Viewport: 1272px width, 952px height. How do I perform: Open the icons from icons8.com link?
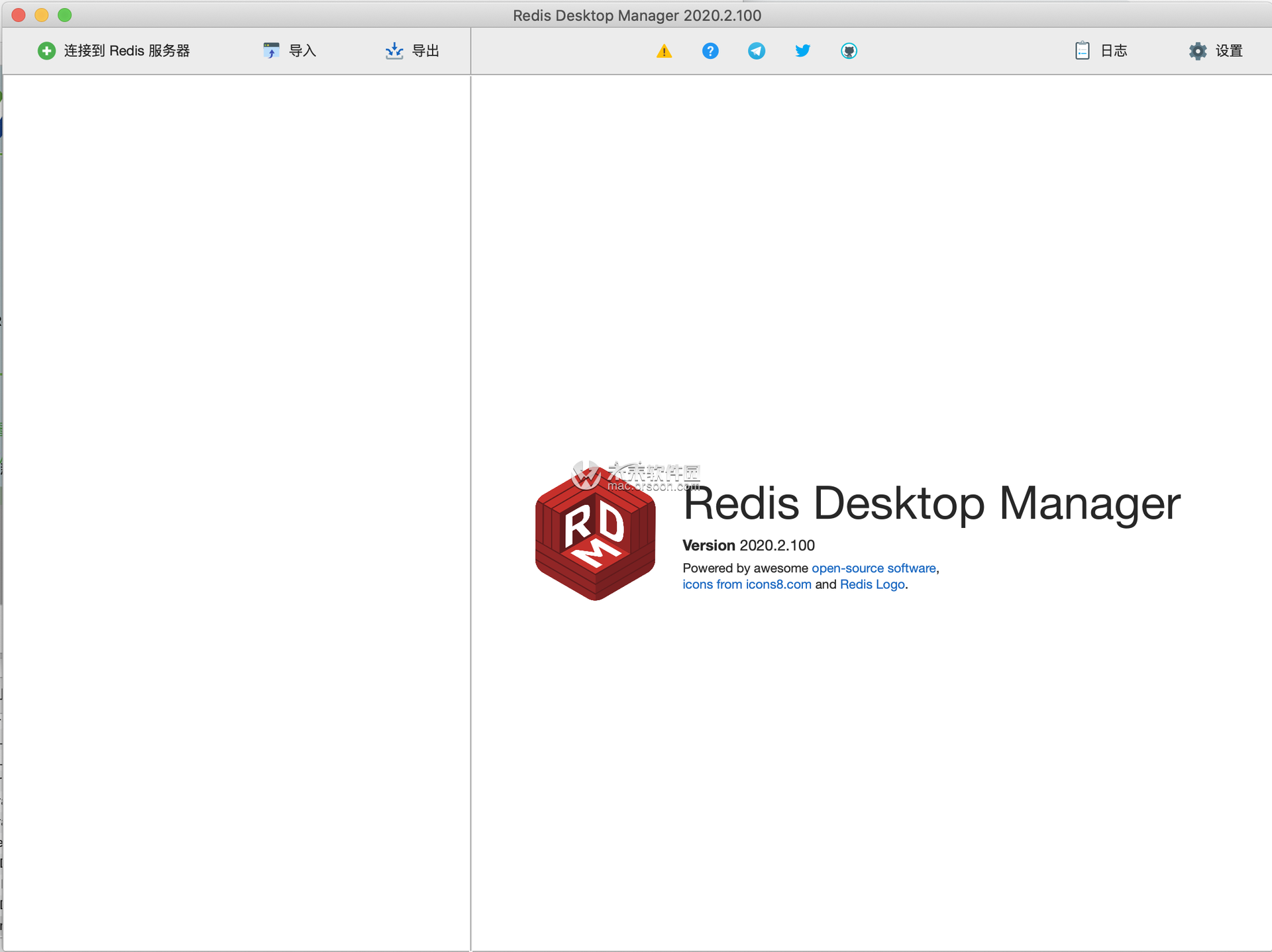(747, 584)
